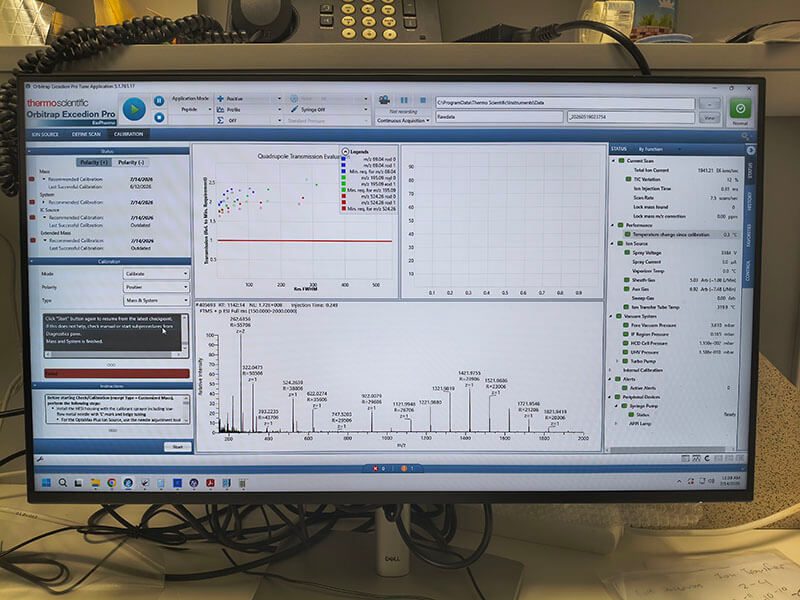Image resolution: width=800 pixels, height=600 pixels.
Task: Click the View button beside file name
Action: click(710, 117)
